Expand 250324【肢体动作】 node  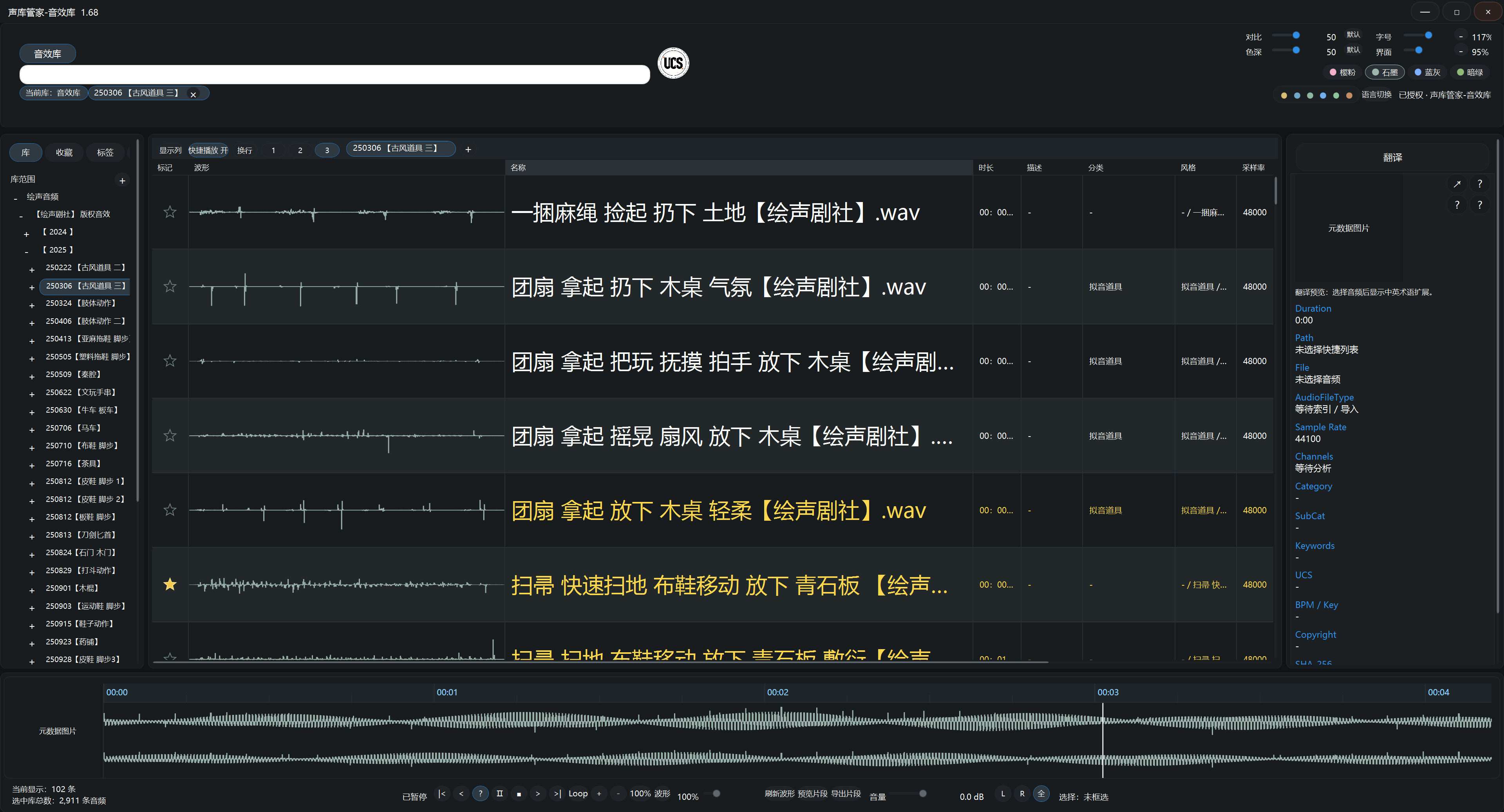click(32, 305)
